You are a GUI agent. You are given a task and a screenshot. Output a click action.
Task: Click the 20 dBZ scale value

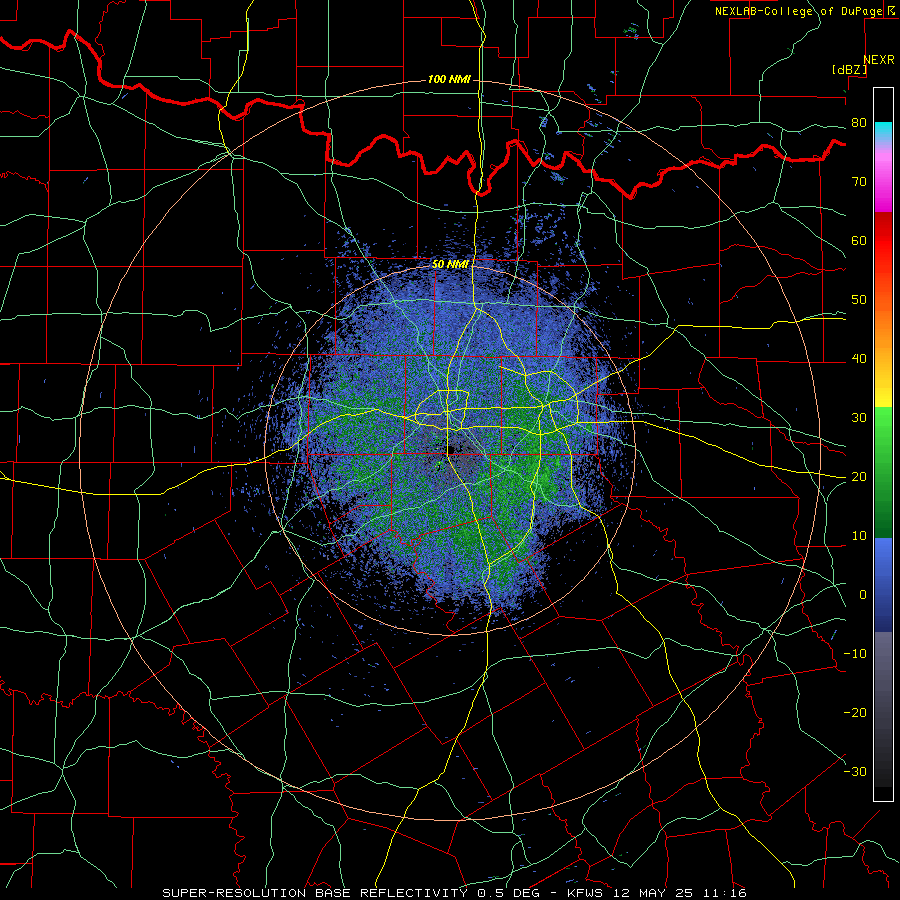[859, 476]
